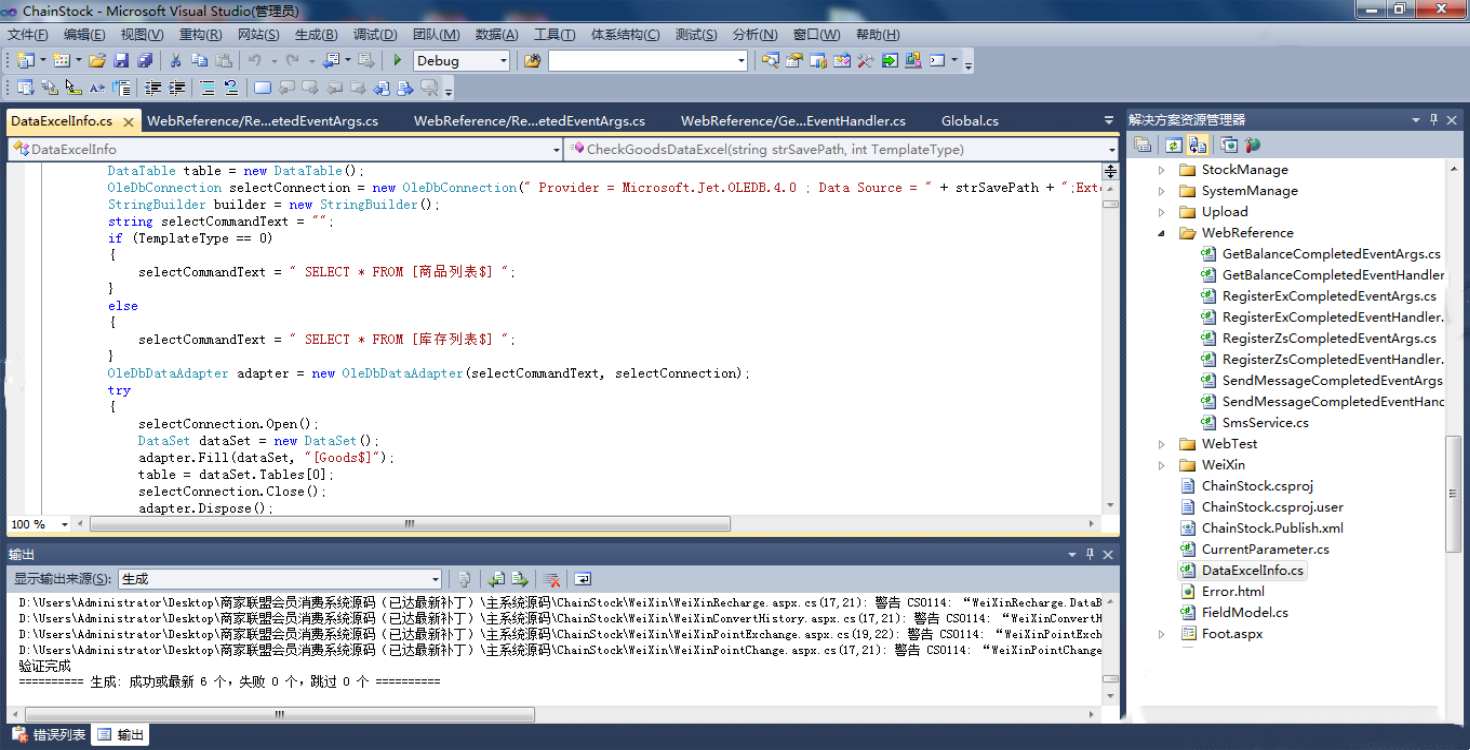Image resolution: width=1470 pixels, height=750 pixels.
Task: Toggle word wrap in the output panel
Action: coord(583,579)
